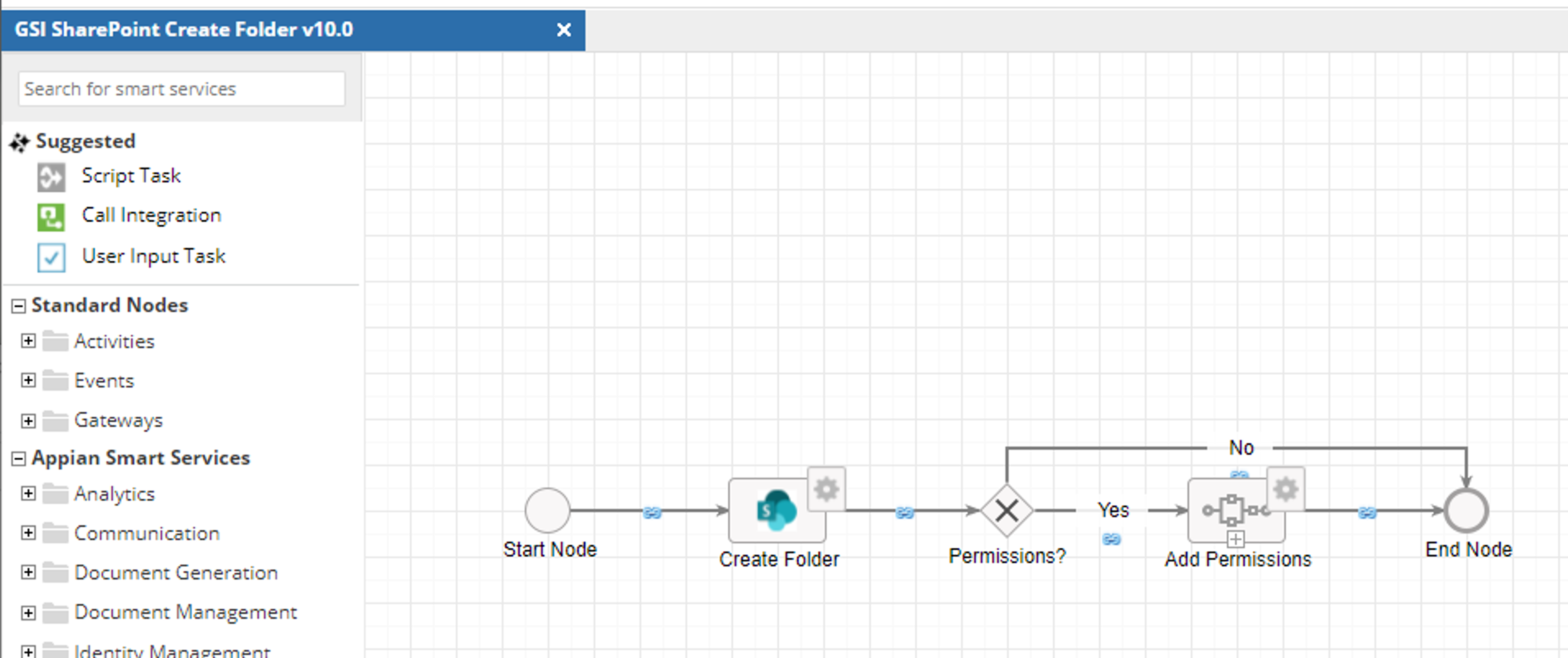
Task: Expand the Analytics folder
Action: pyautogui.click(x=28, y=493)
